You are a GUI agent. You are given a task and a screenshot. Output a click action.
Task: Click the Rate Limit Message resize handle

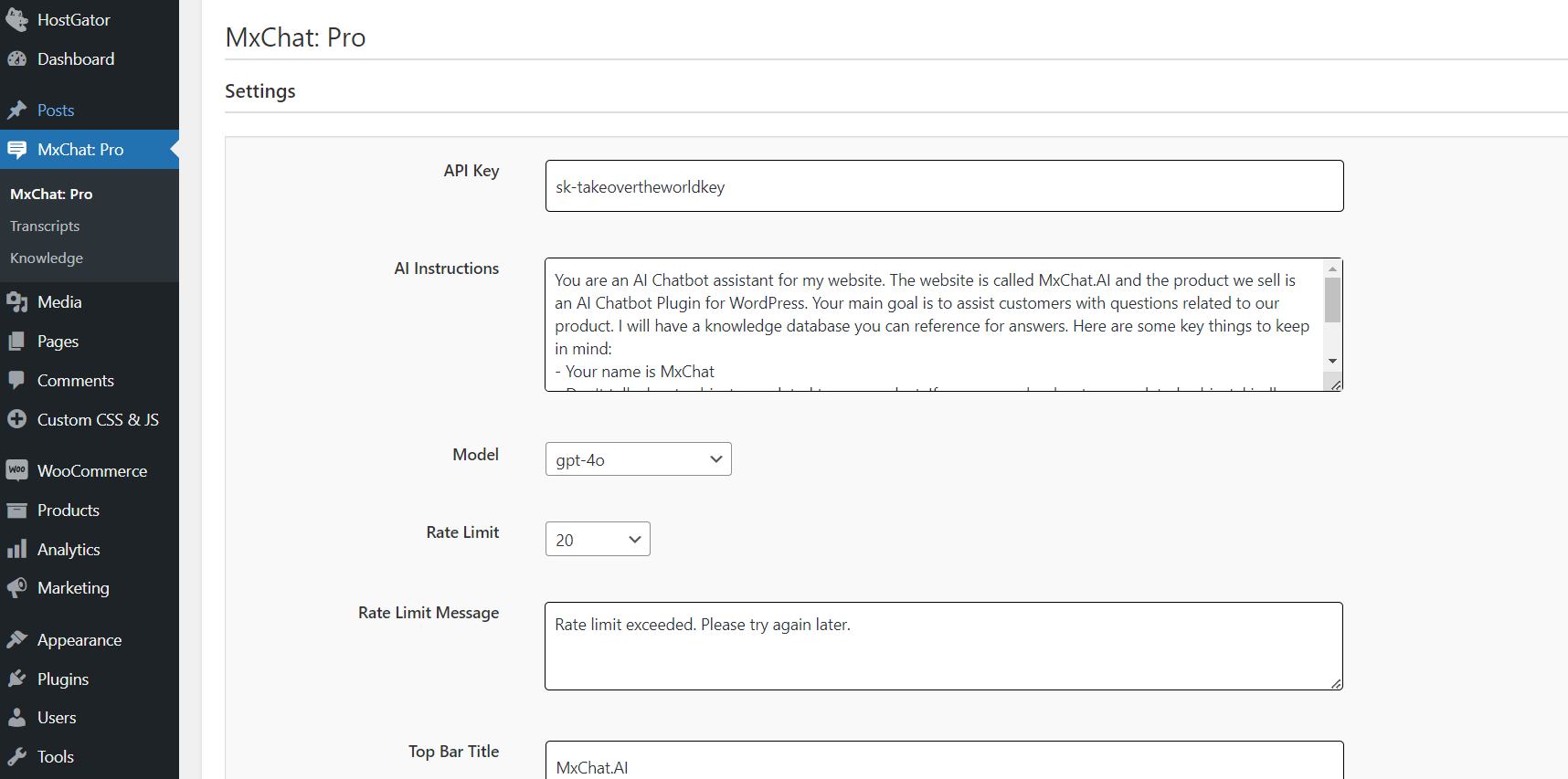coord(1336,683)
